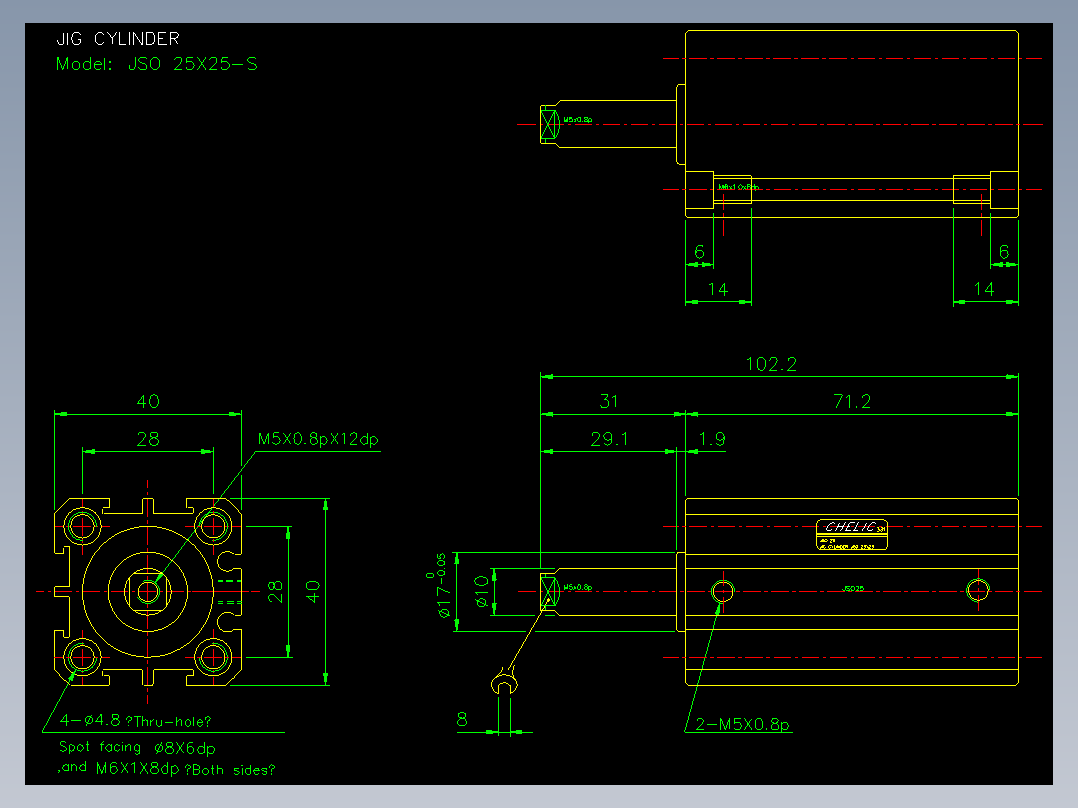Click the center threaded bore in front view
Screen dimensions: 1078x808
(148, 591)
